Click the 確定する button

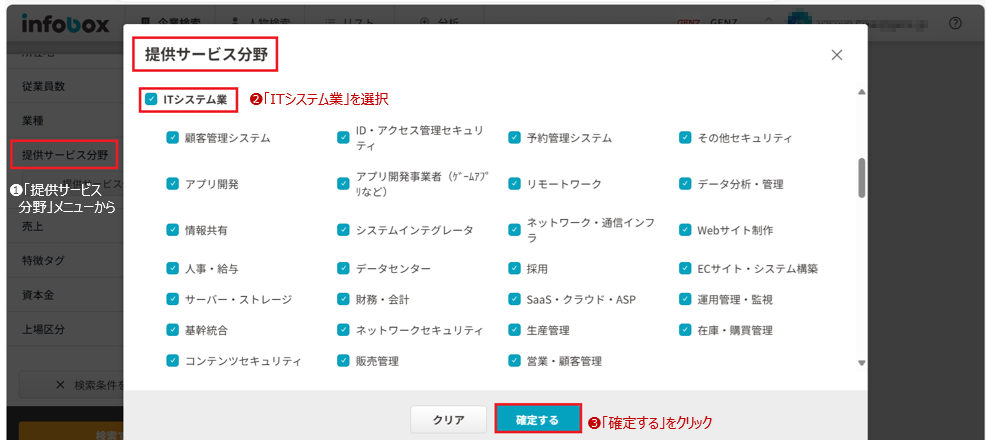click(x=537, y=420)
